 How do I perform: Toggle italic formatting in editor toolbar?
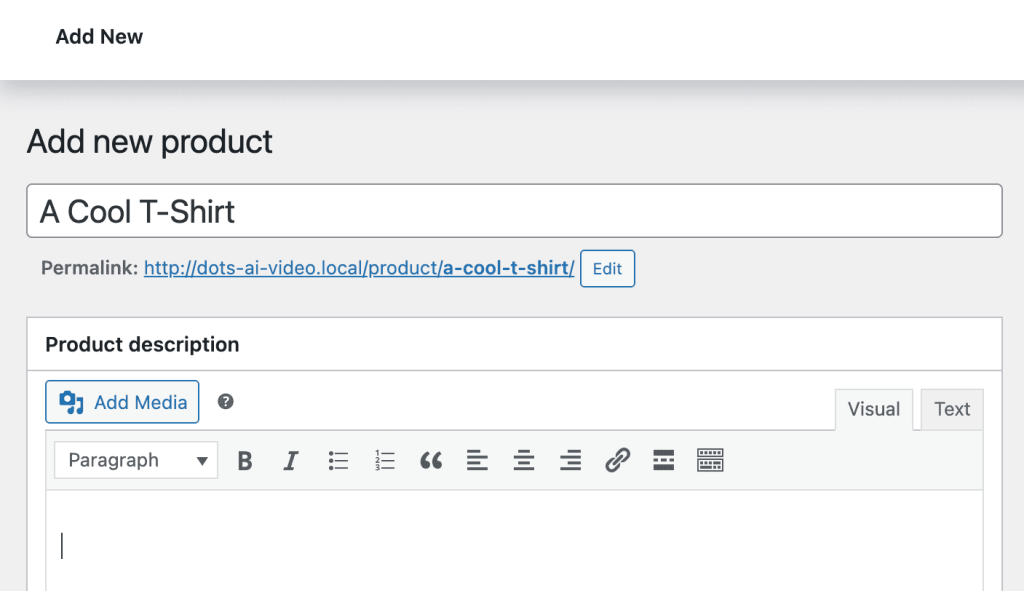291,460
